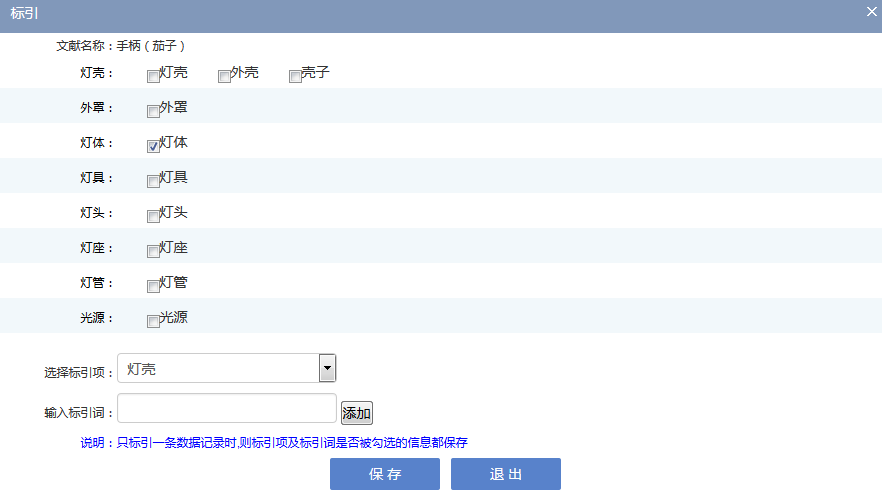This screenshot has height=496, width=882.
Task: Select the 光源 checkbox
Action: point(153,321)
